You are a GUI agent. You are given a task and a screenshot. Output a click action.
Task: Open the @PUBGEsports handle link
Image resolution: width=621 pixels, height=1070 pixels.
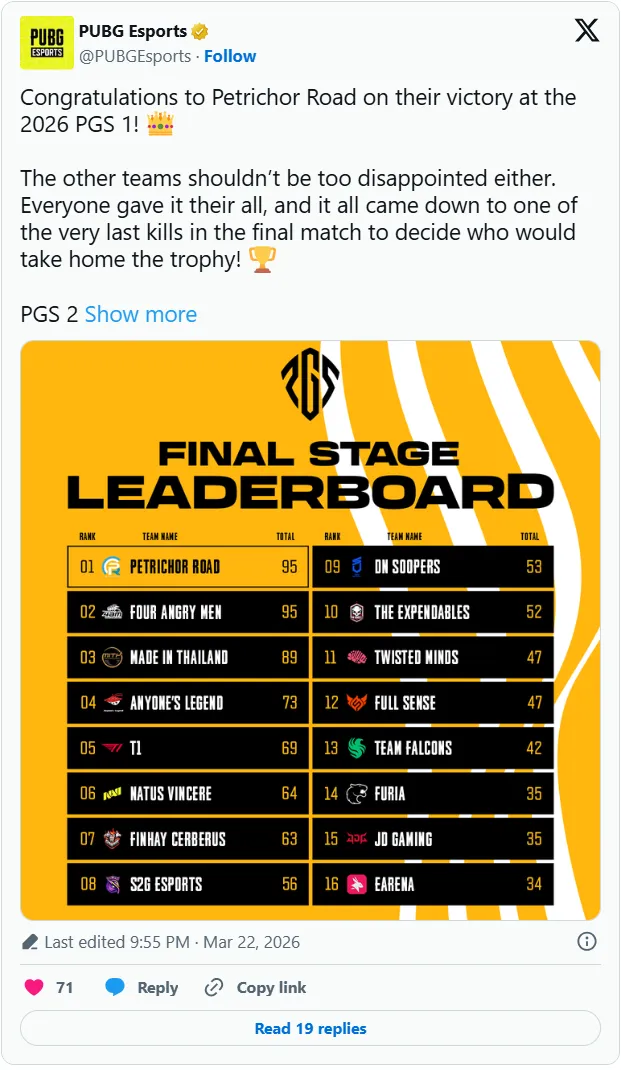(135, 56)
